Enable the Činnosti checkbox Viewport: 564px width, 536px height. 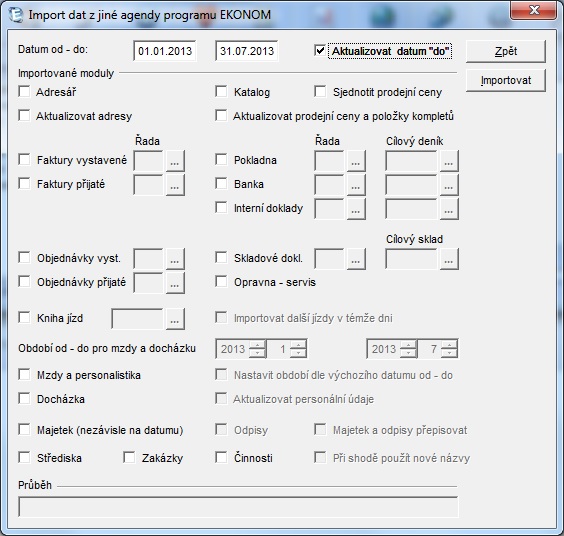pos(221,458)
